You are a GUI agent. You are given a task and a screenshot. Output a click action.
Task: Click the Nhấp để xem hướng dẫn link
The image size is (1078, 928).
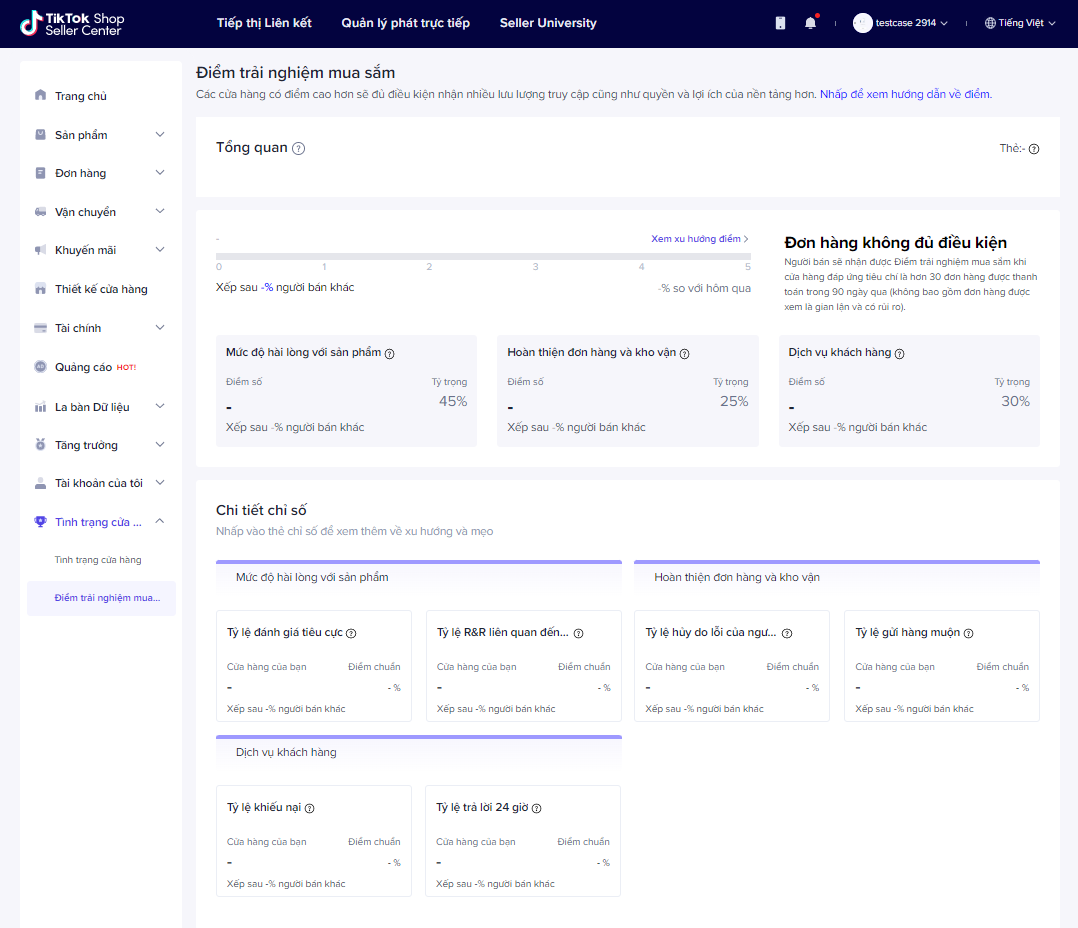click(x=905, y=94)
